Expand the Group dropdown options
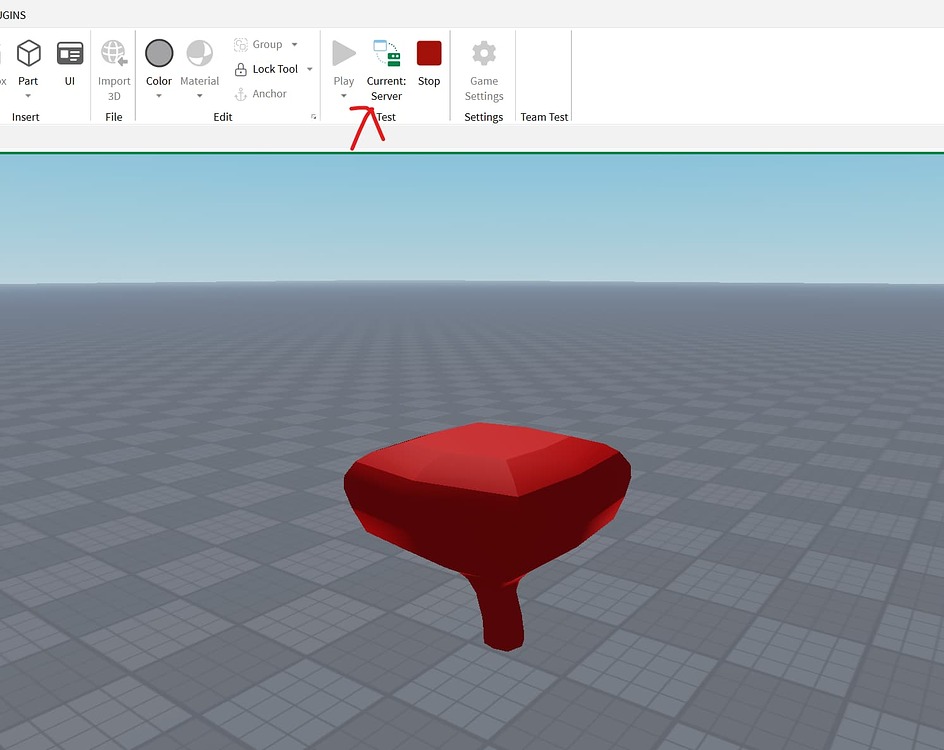Screen dimensions: 944x750 coord(295,44)
